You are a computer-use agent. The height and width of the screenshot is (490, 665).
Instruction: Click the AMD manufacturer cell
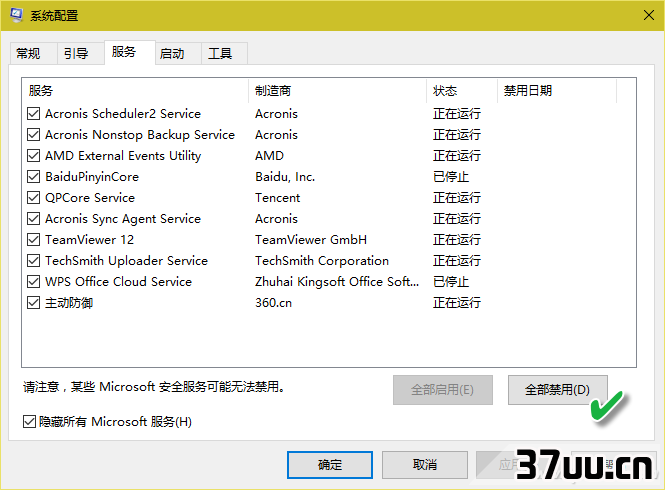[x=269, y=156]
